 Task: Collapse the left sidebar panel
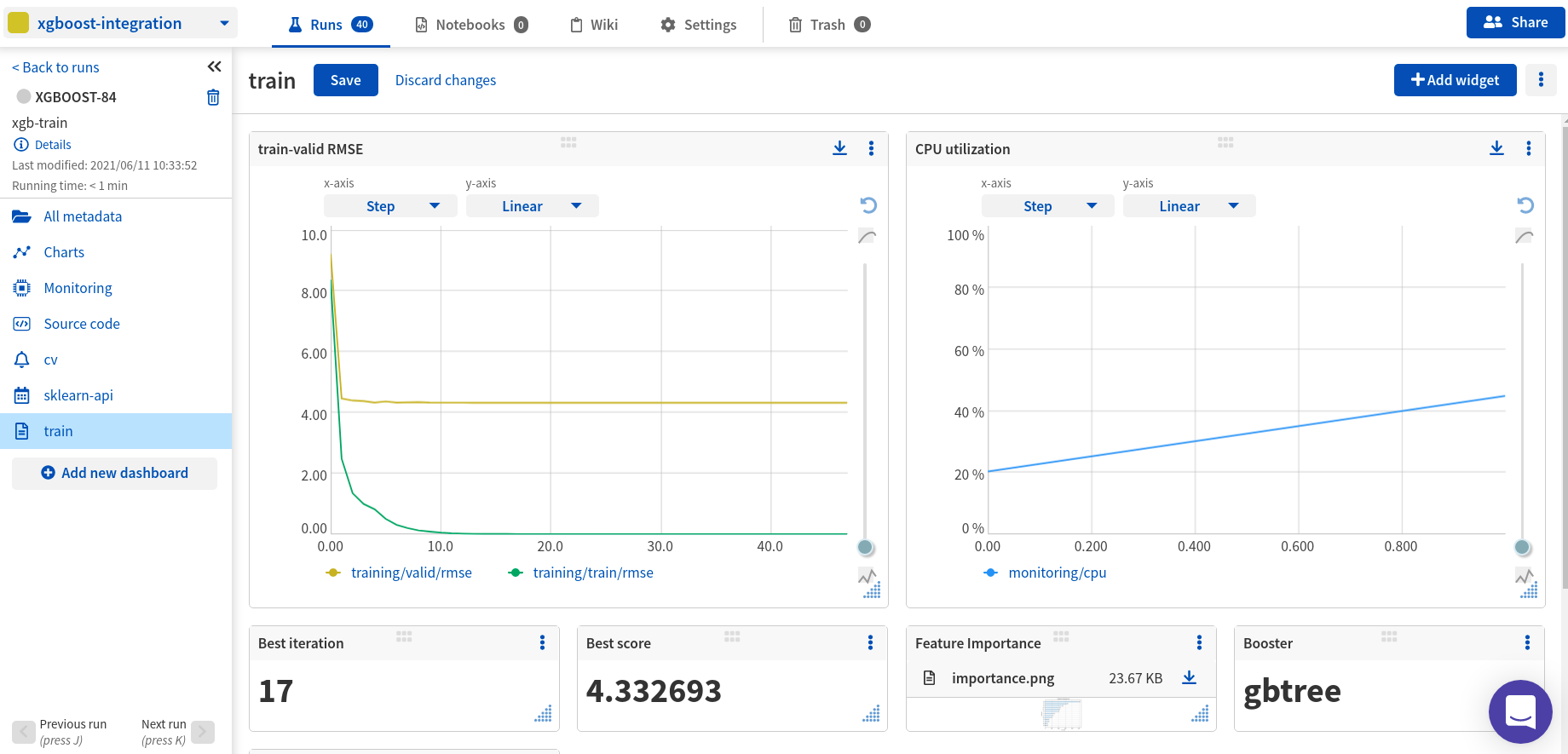[x=214, y=66]
